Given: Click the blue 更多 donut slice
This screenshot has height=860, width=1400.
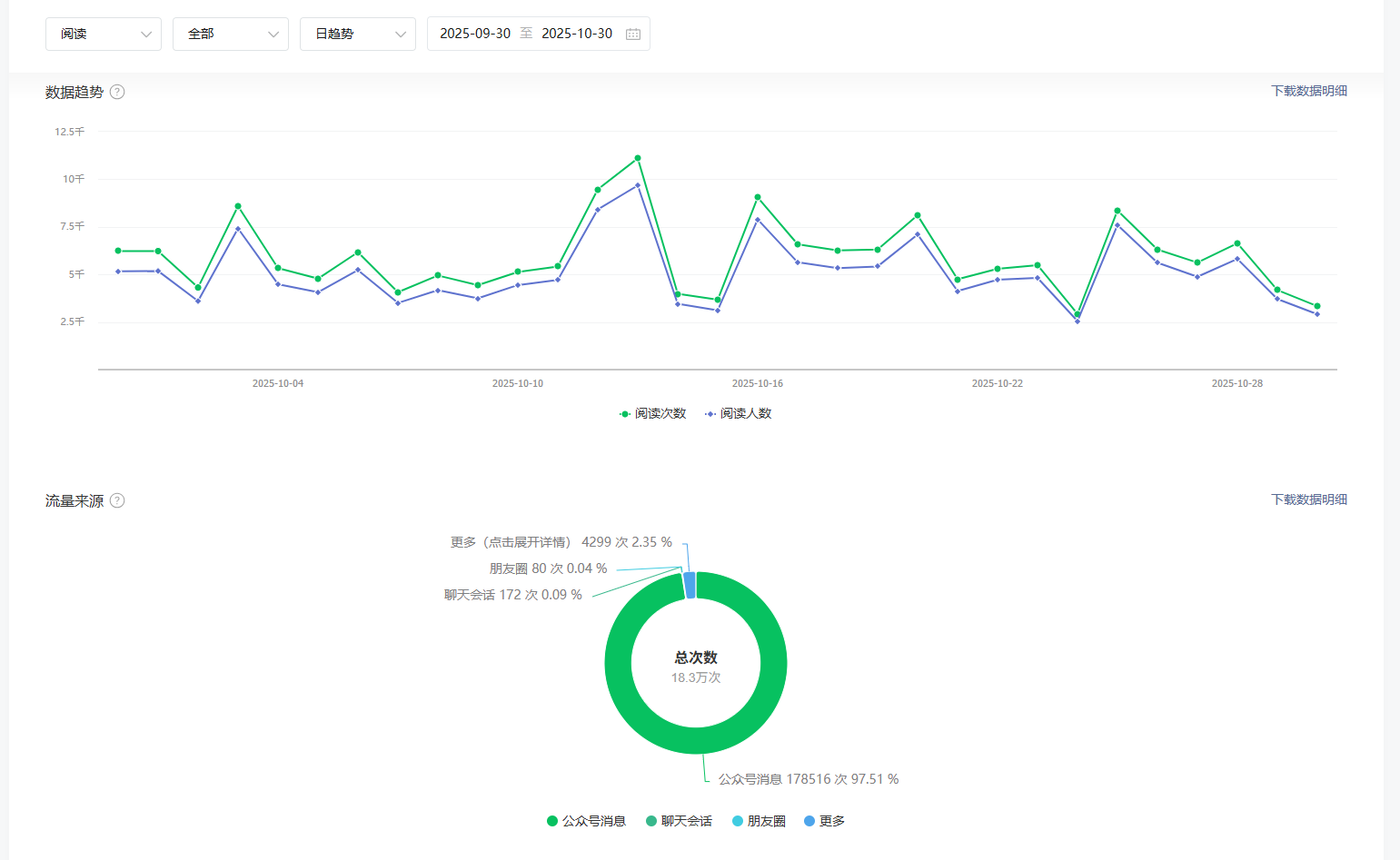Looking at the screenshot, I should tap(690, 585).
